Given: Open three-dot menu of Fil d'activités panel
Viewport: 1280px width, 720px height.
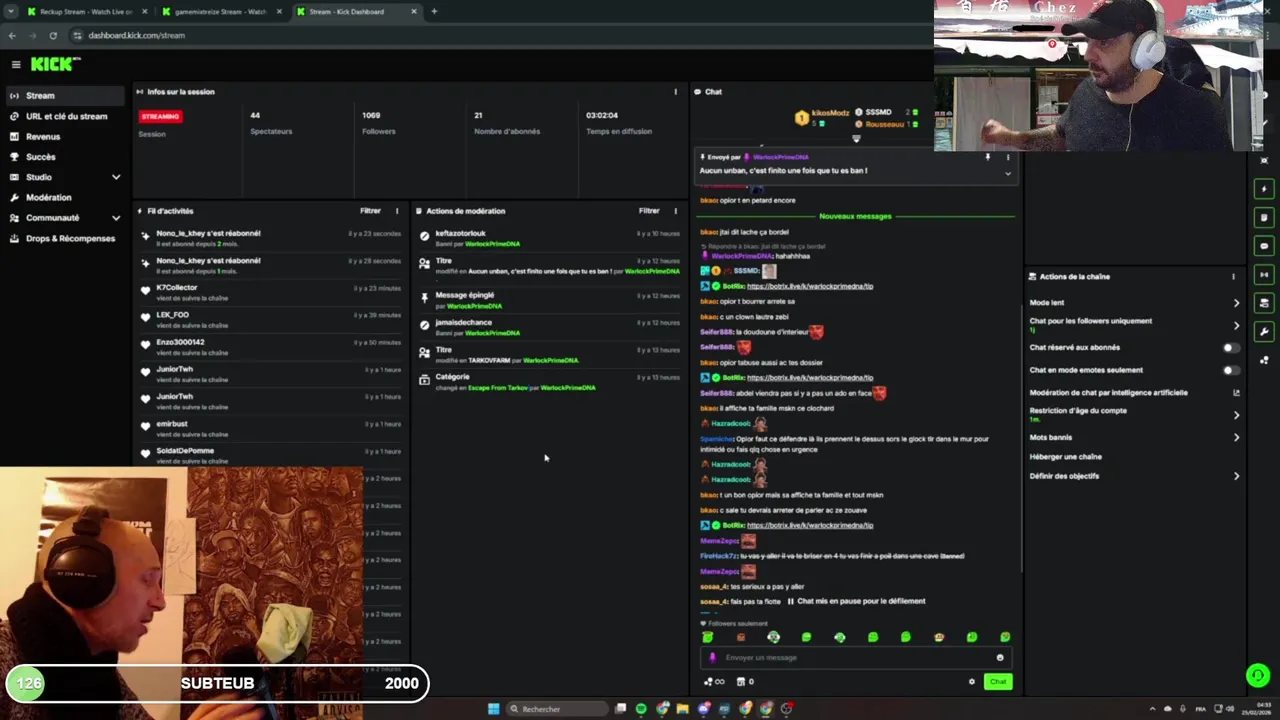Looking at the screenshot, I should click(397, 211).
